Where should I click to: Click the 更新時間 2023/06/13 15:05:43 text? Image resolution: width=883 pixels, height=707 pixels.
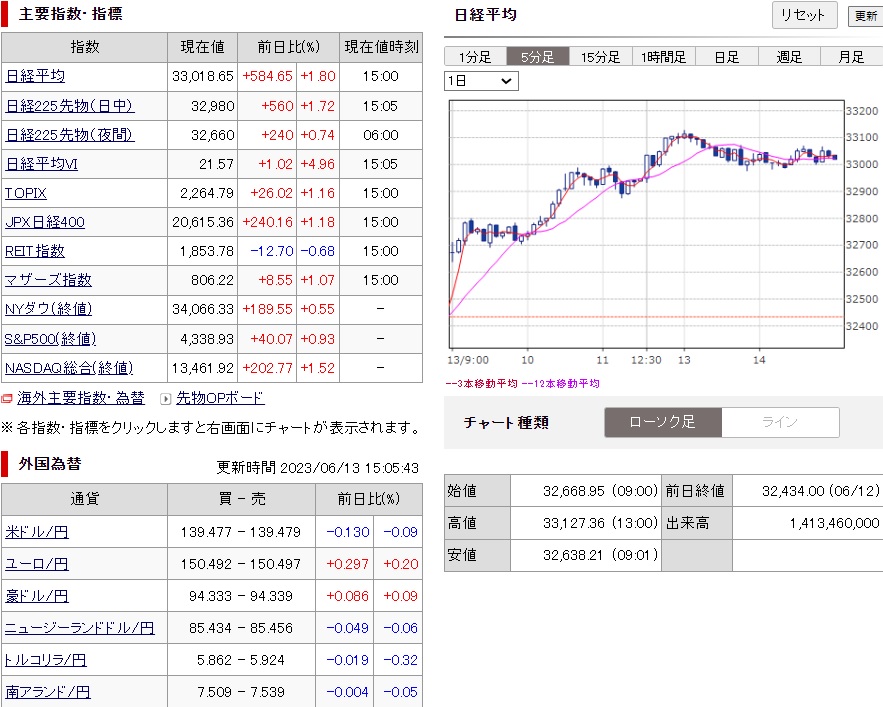click(x=318, y=468)
